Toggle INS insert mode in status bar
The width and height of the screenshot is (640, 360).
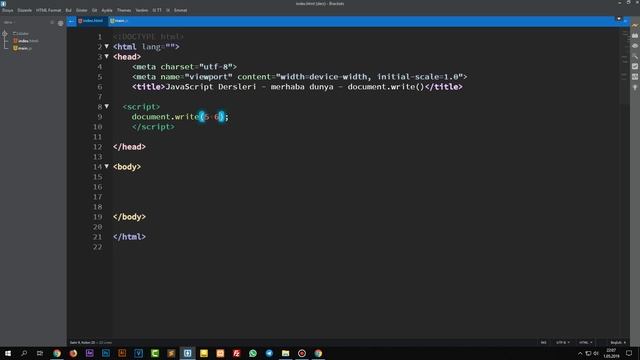(543, 342)
